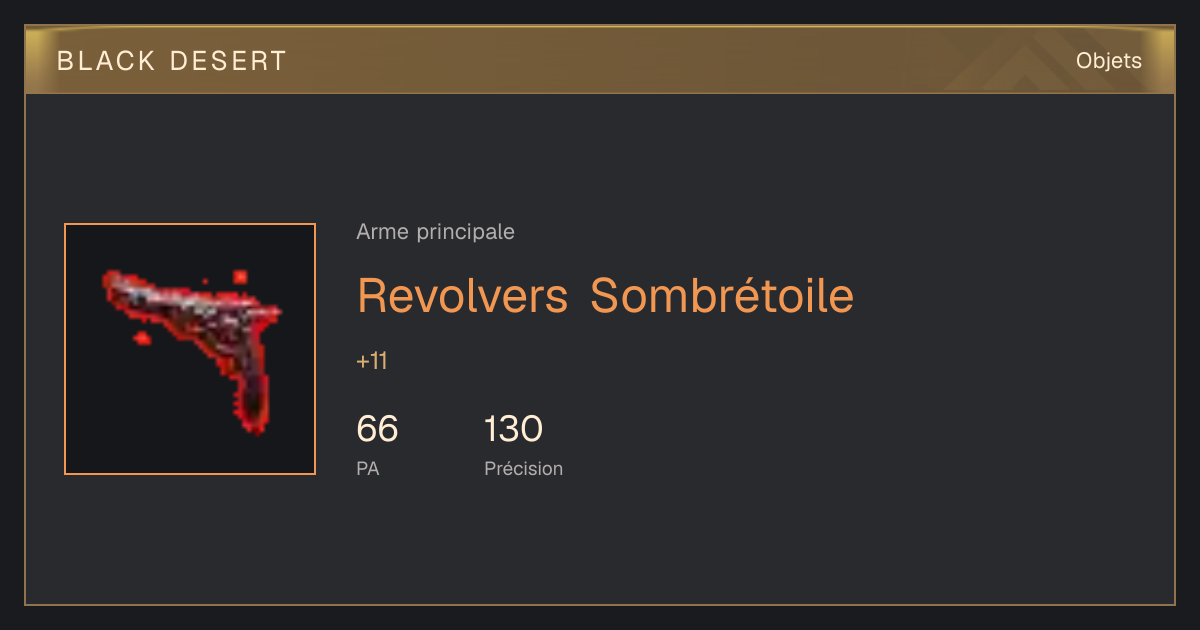Click the small red fleck left of revolver
Viewport: 1200px width, 630px height.
pos(142,339)
